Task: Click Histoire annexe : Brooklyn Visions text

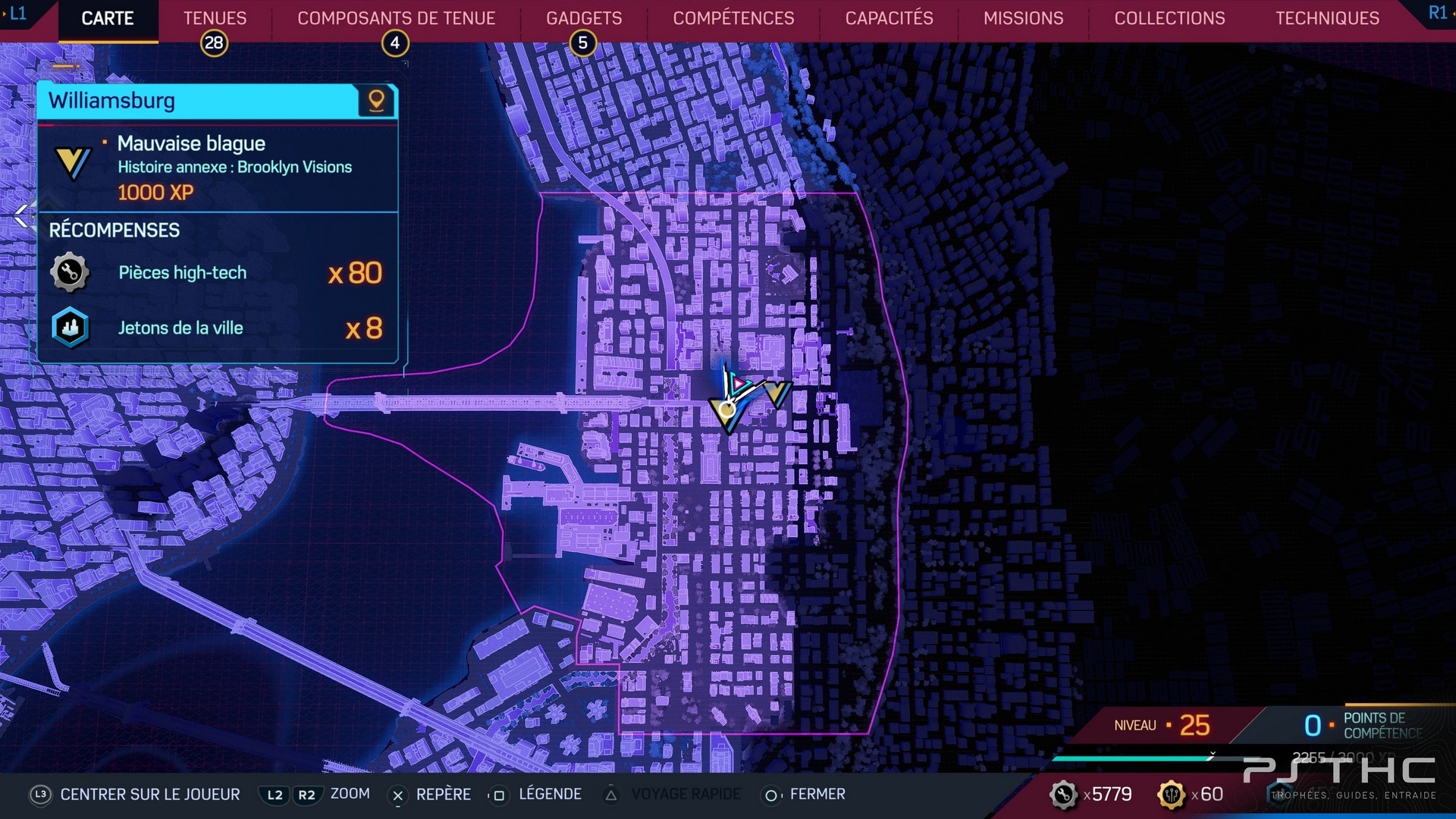Action: [x=234, y=167]
